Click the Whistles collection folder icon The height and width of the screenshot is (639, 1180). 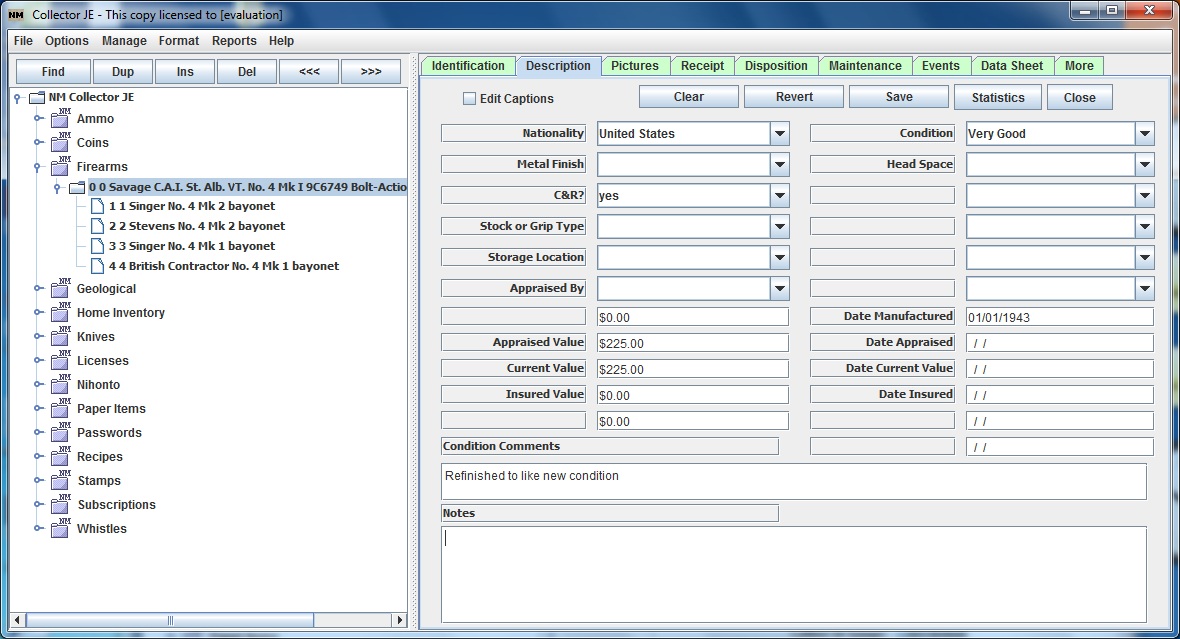[x=60, y=528]
